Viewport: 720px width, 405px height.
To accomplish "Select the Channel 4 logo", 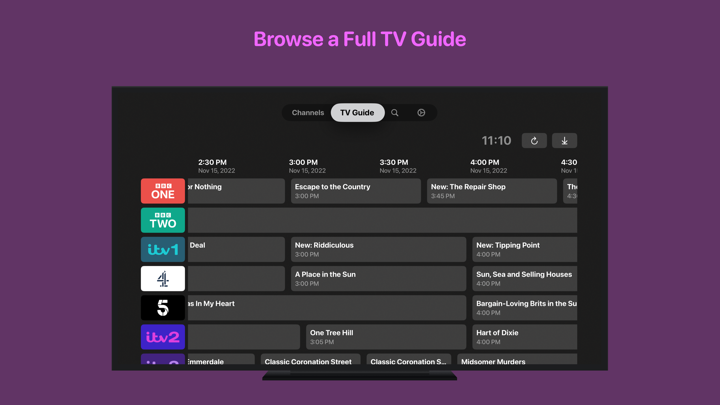I will 163,278.
